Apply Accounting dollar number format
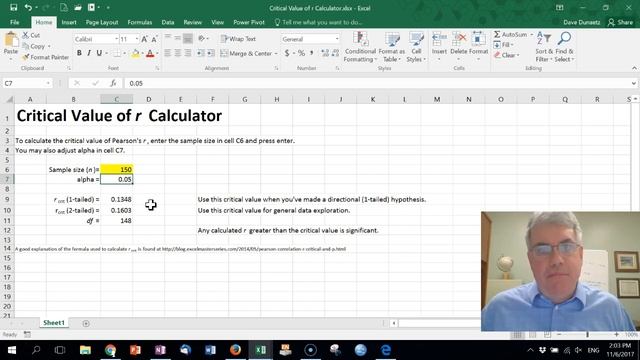The width and height of the screenshot is (640, 360). pyautogui.click(x=287, y=53)
